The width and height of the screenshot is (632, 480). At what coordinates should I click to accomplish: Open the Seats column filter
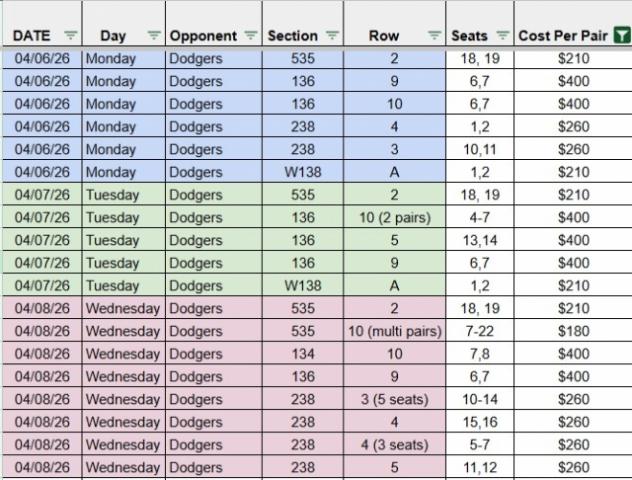click(503, 36)
